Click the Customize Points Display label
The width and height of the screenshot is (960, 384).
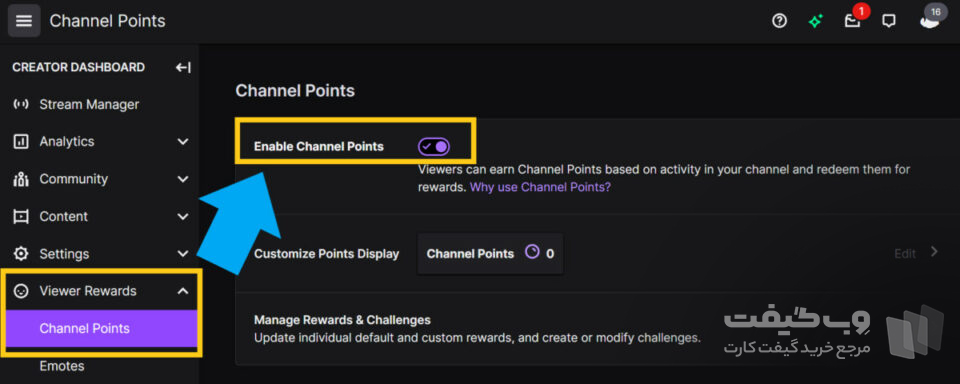pyautogui.click(x=326, y=254)
